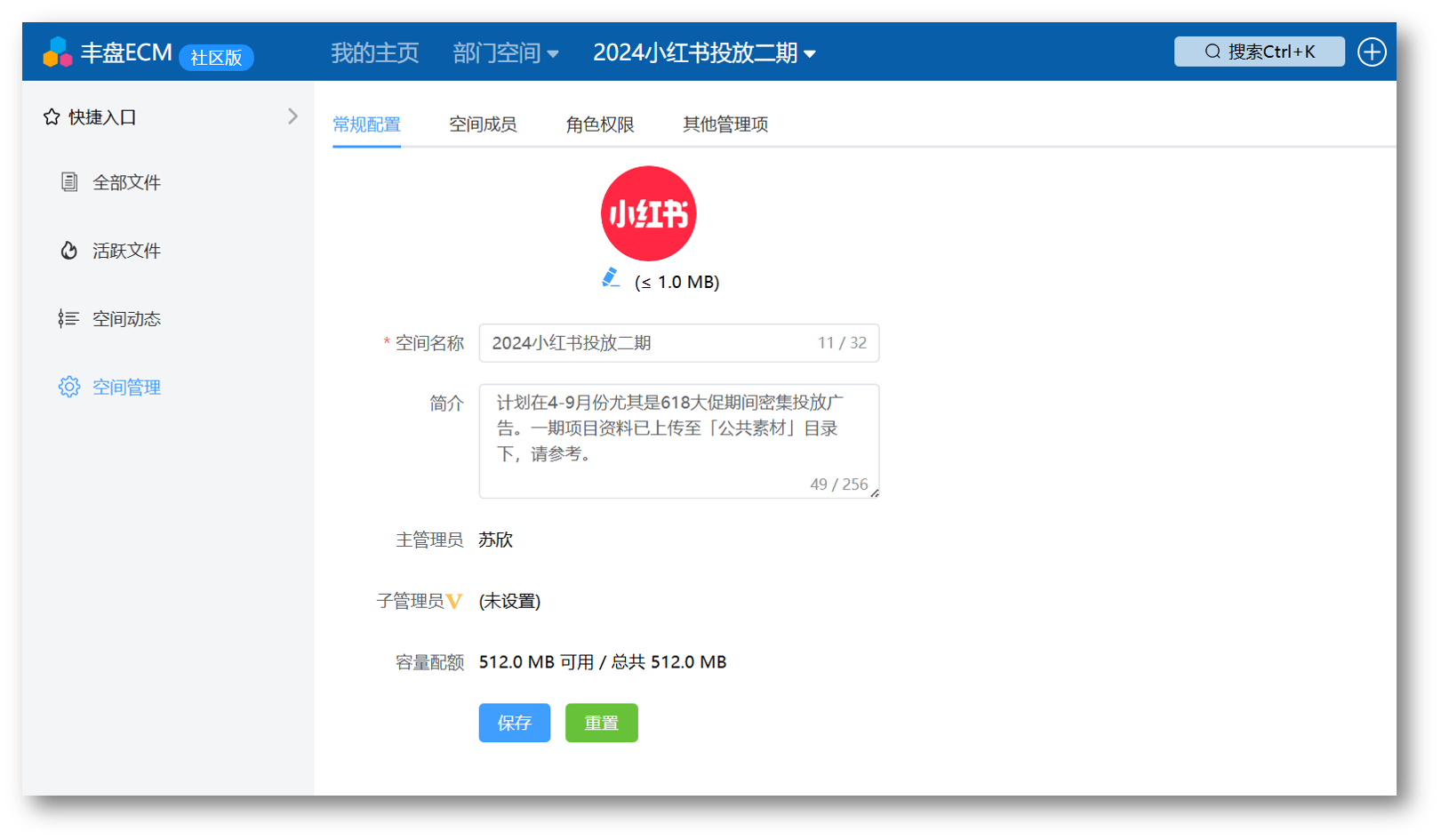Switch to the 常规配置 tab
1441x840 pixels.
[x=366, y=124]
